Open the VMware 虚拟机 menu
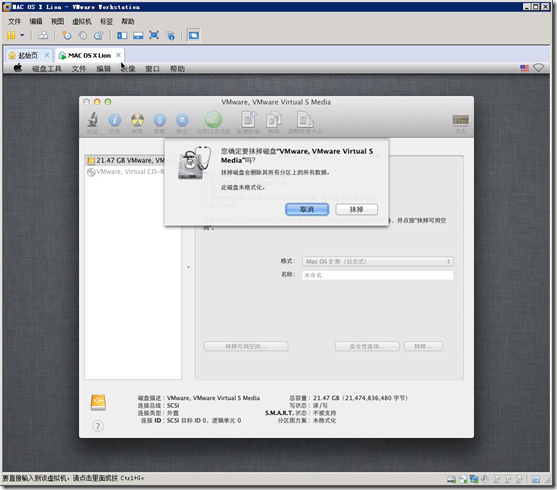The height and width of the screenshot is (490, 557). [x=82, y=22]
